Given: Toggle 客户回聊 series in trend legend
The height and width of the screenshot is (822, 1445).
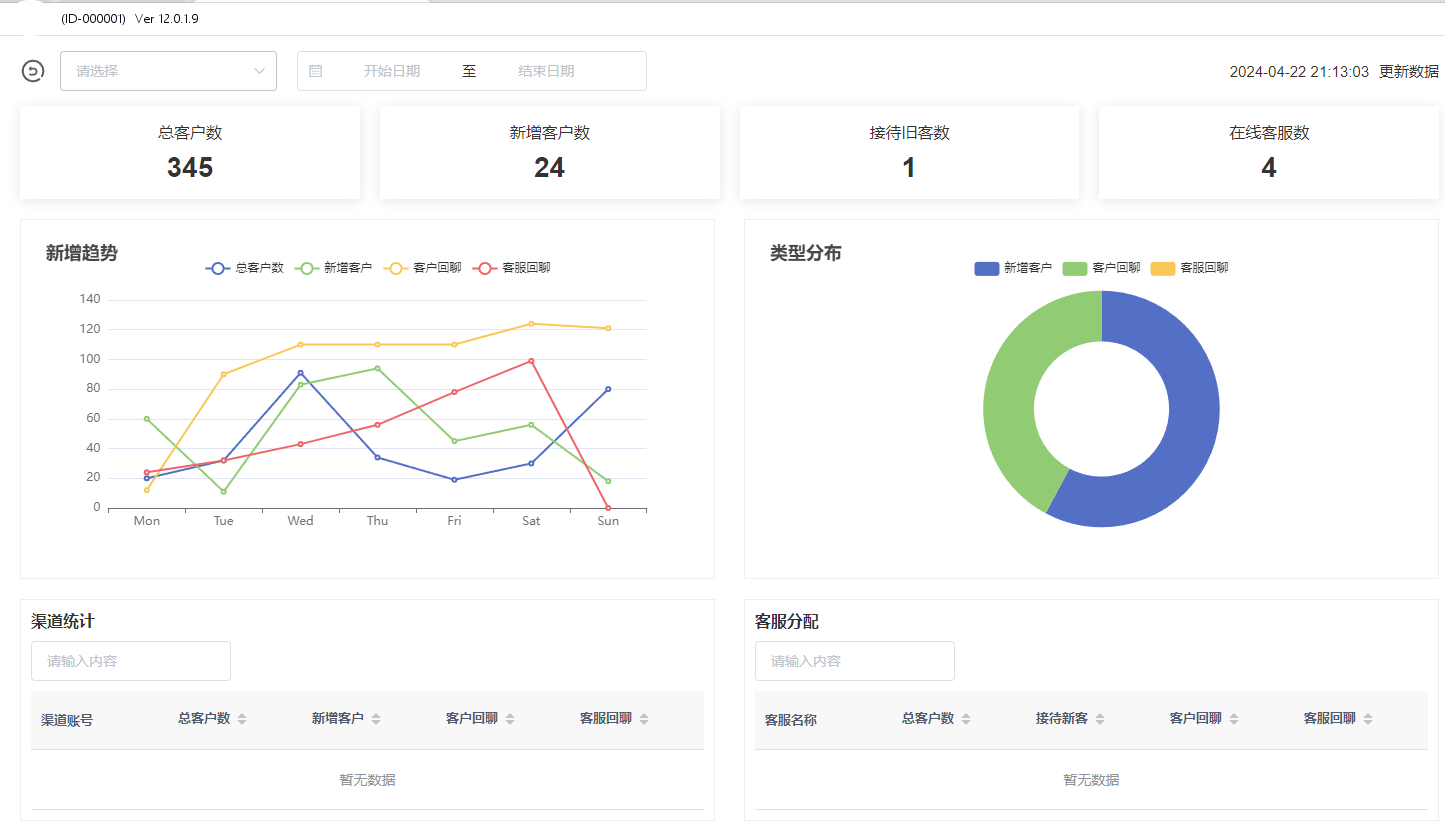Looking at the screenshot, I should click(423, 268).
